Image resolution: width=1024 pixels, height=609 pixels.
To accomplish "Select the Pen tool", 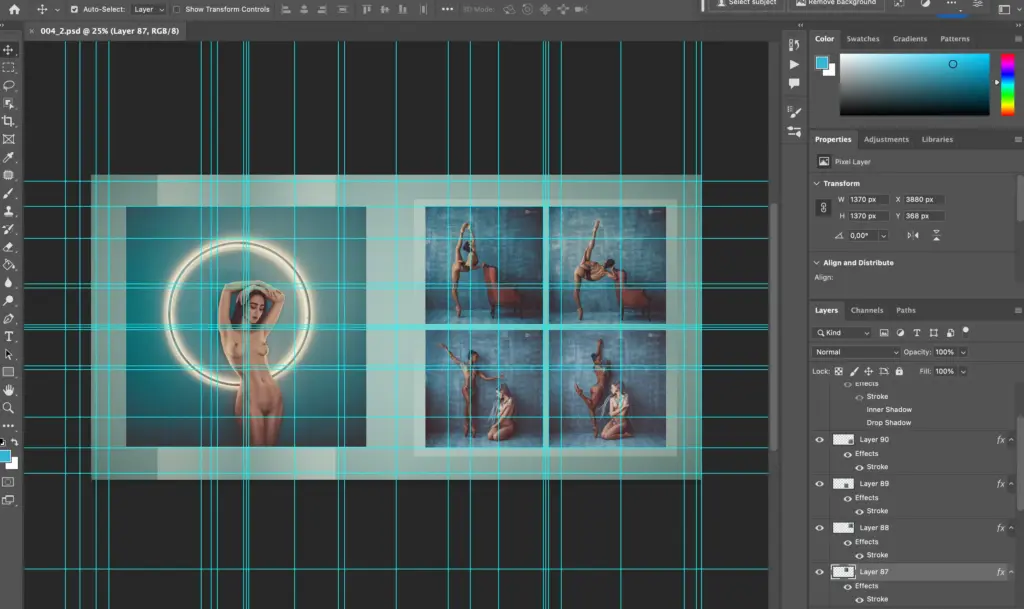I will (8, 319).
